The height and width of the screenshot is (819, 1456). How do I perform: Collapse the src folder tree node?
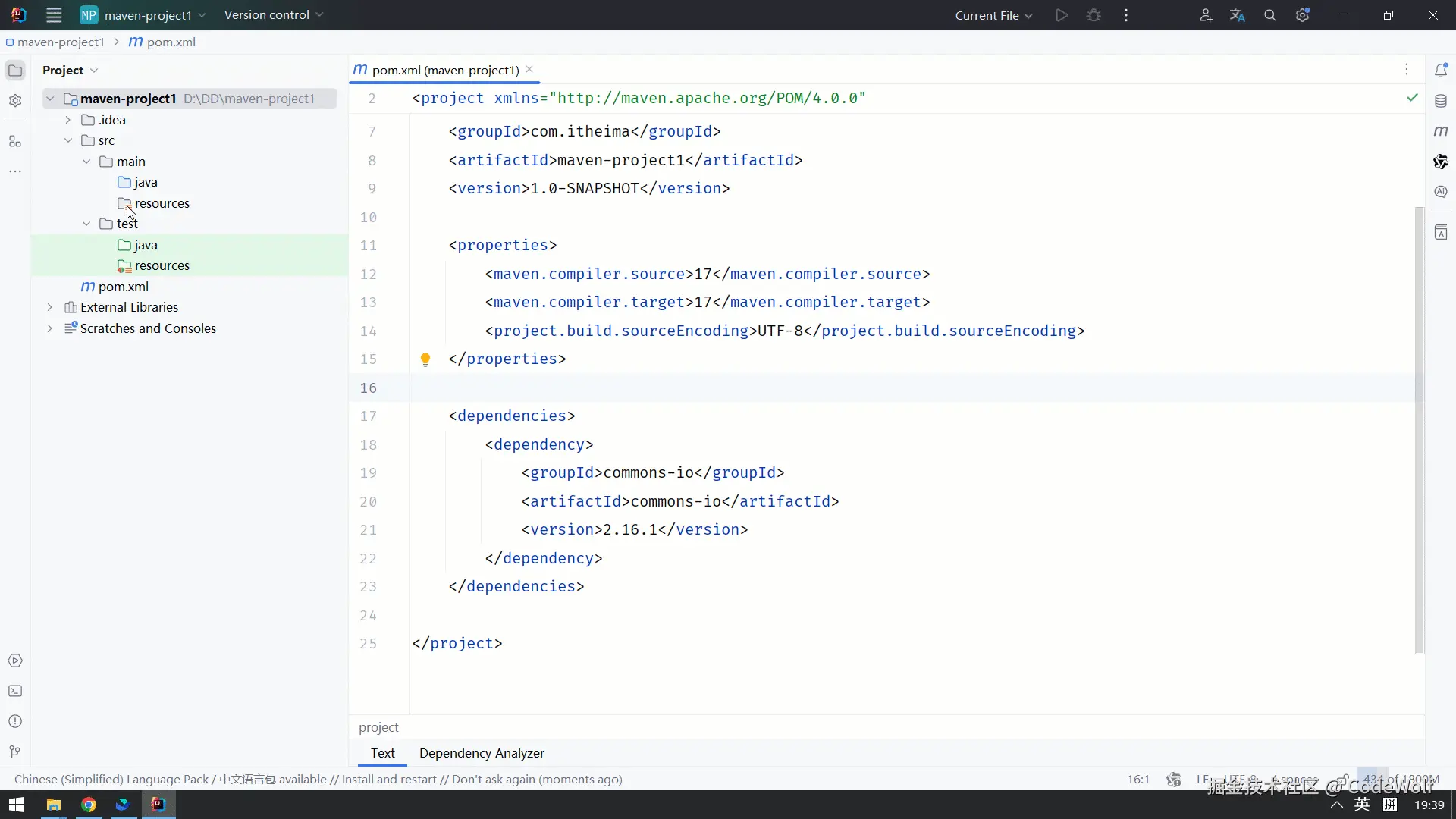[68, 140]
